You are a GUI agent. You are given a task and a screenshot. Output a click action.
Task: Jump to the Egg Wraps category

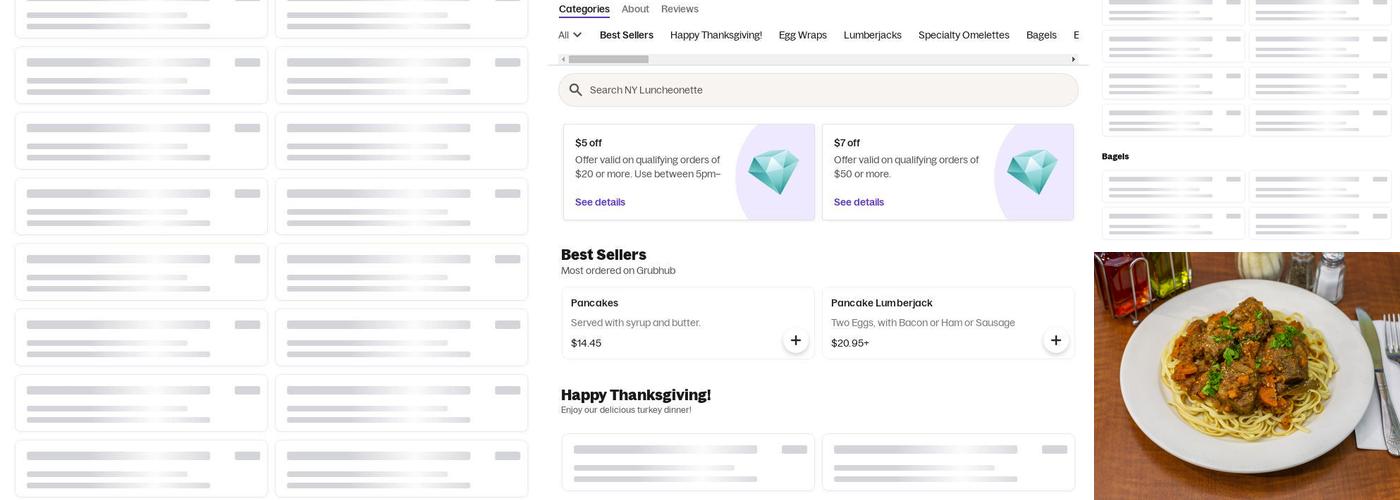(802, 35)
